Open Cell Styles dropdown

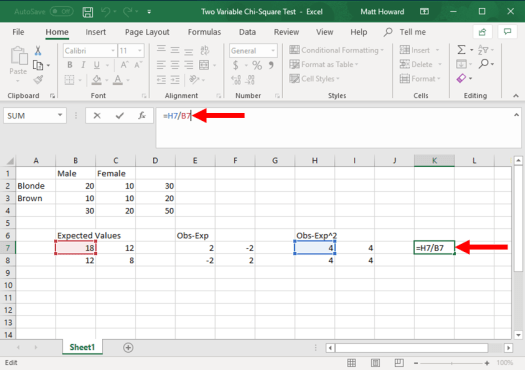tap(314, 79)
